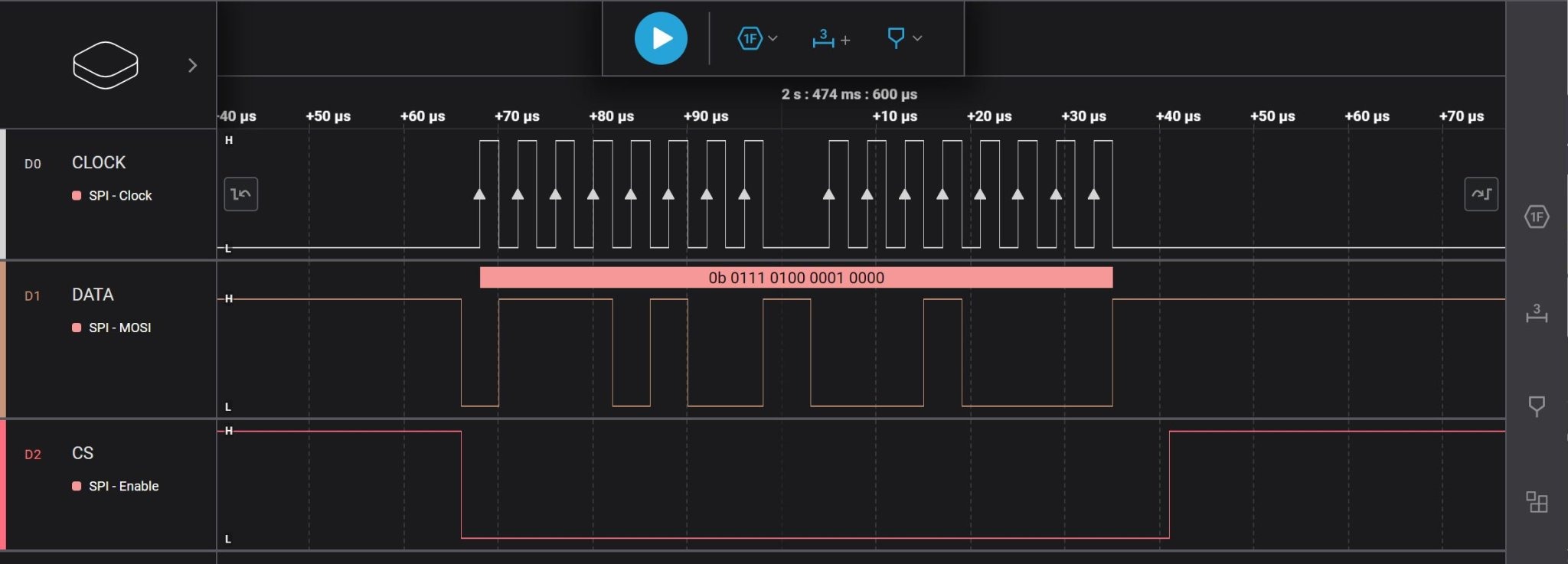Viewport: 1568px width, 564px height.
Task: Click the D2 channel identifier
Action: 33,455
